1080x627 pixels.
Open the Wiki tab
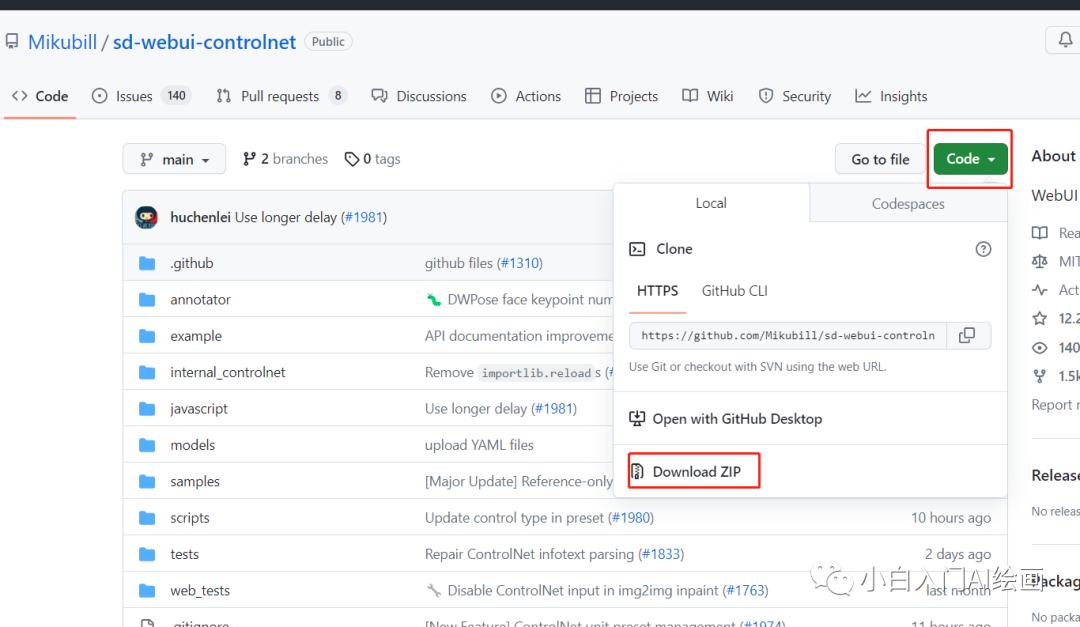708,96
